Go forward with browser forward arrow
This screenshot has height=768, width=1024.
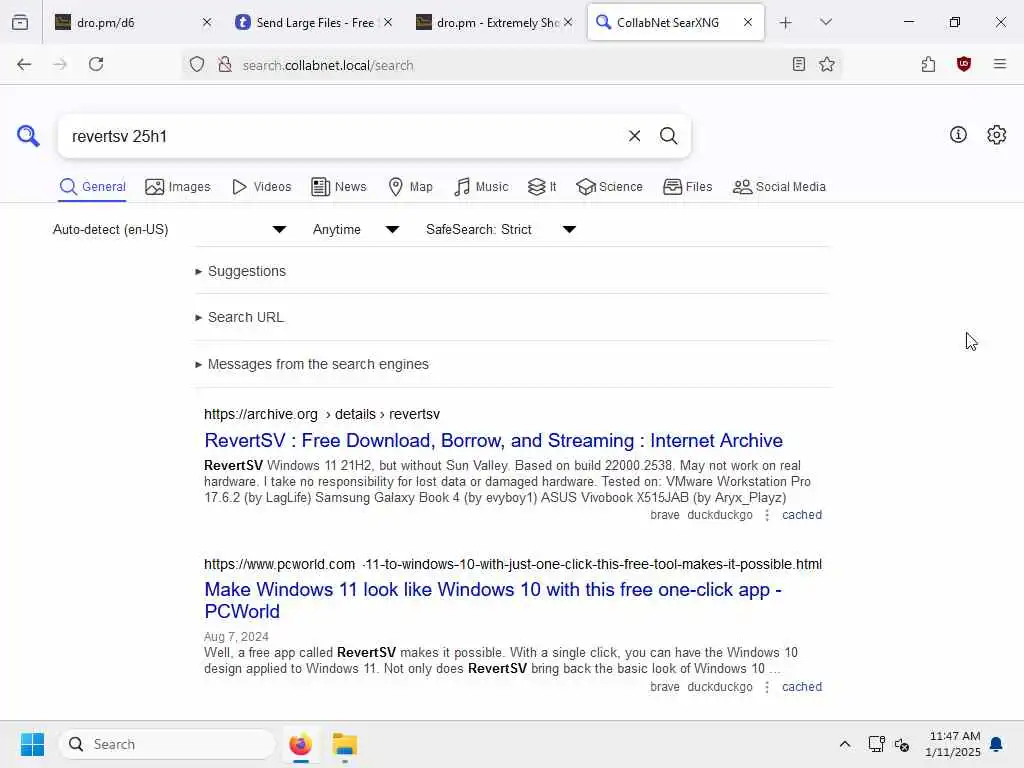click(60, 64)
